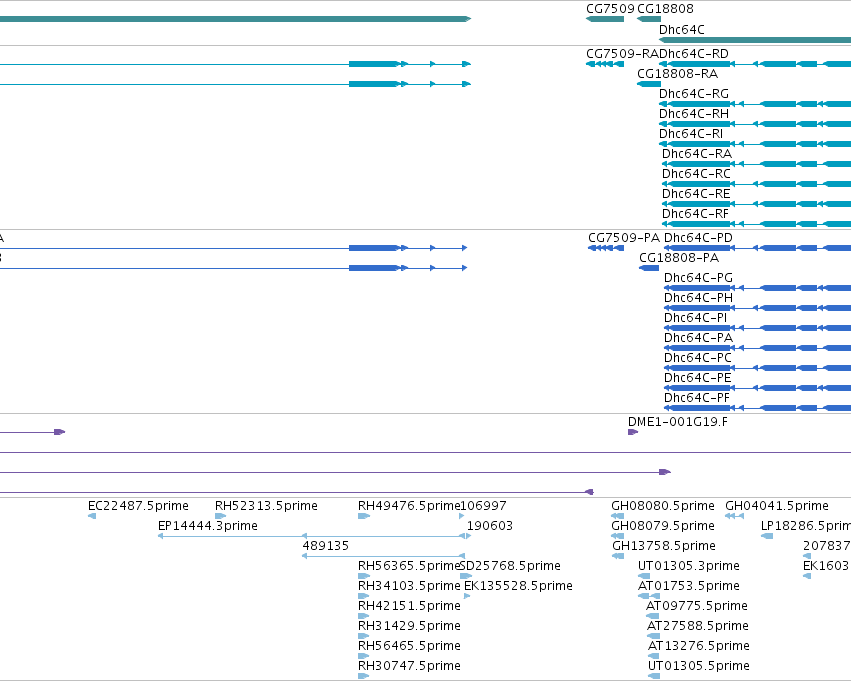Click the CG7509 gene arrow glyph
This screenshot has height=681, width=851.
605,19
